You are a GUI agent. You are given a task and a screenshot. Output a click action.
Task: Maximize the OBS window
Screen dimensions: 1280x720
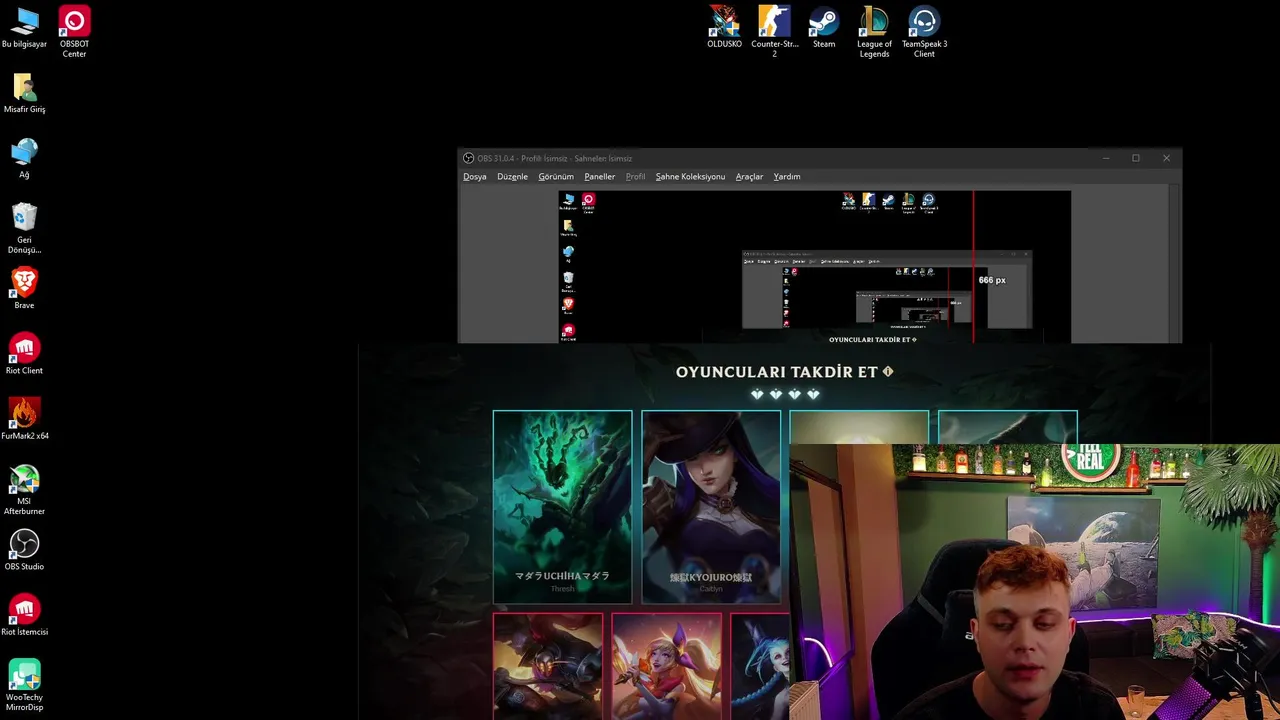1136,158
